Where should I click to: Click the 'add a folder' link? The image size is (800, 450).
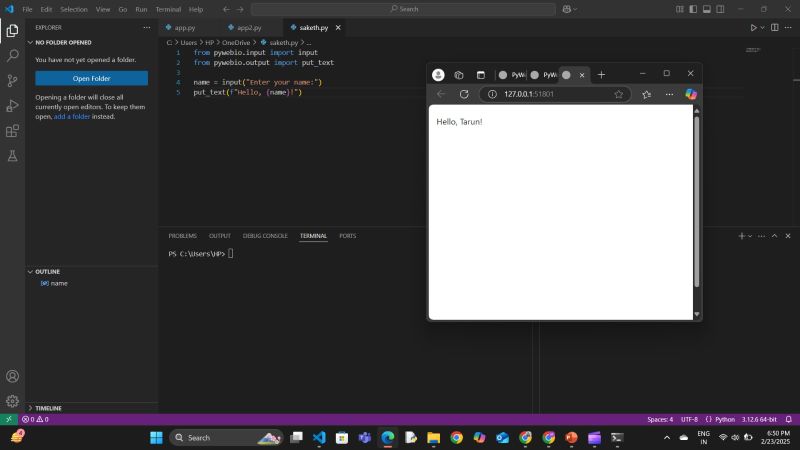point(72,117)
